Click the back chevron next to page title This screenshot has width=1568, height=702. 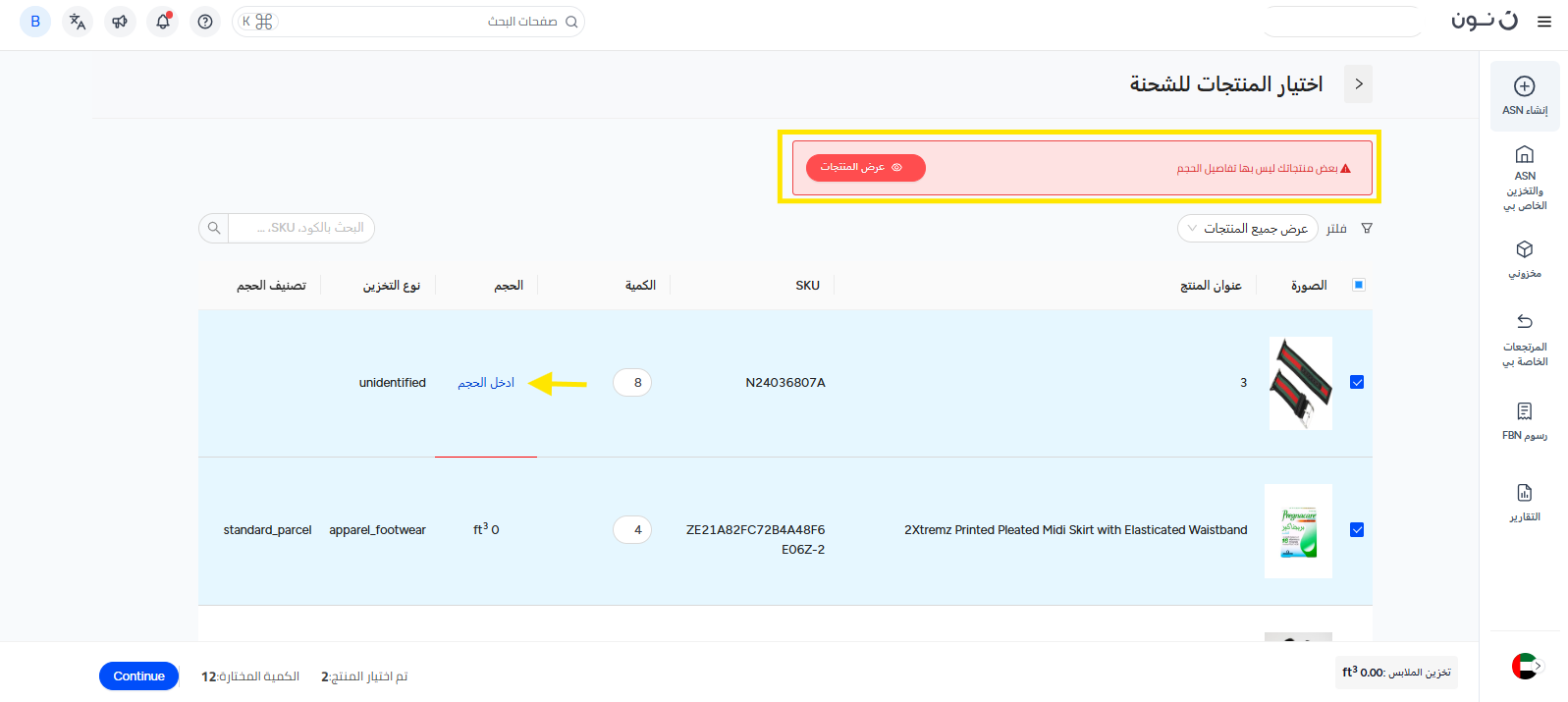point(1359,84)
